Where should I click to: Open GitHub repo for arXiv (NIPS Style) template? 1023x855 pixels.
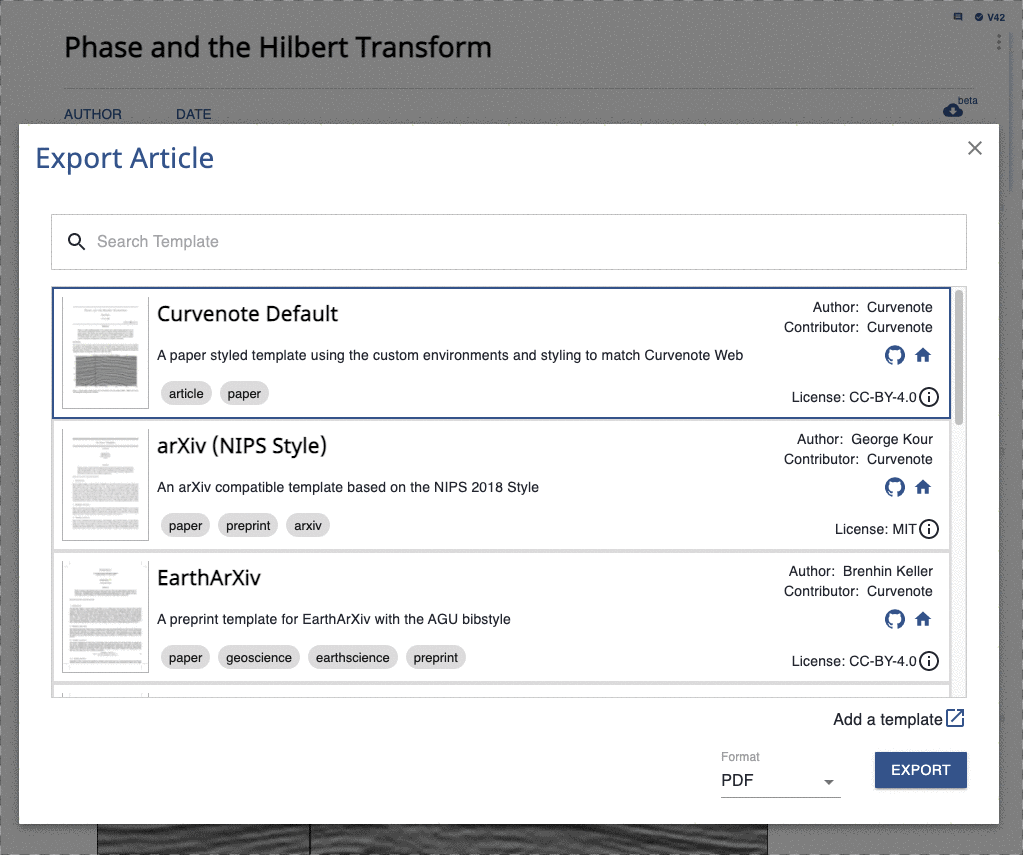pos(894,487)
